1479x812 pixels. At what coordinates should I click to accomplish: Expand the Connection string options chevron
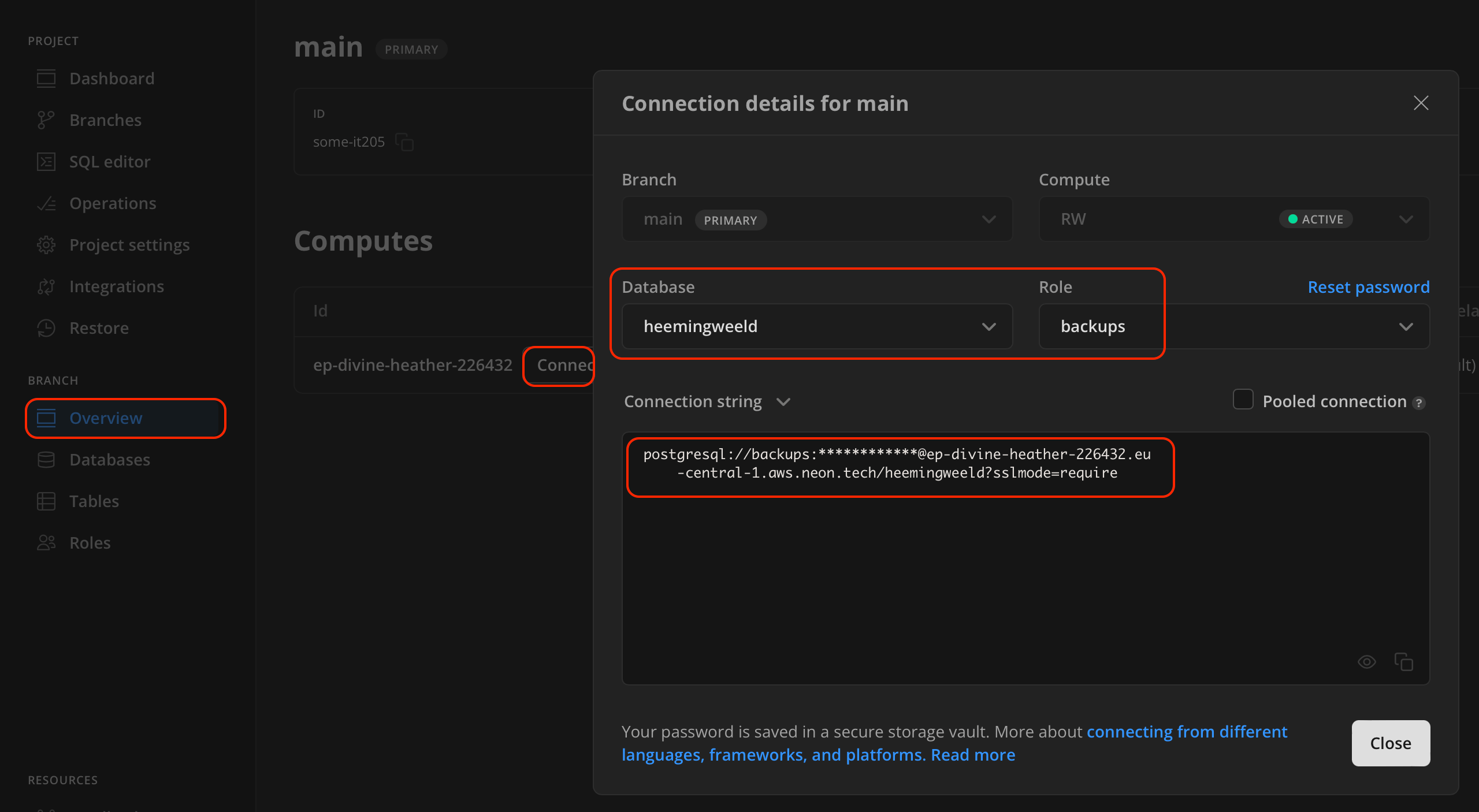[784, 401]
